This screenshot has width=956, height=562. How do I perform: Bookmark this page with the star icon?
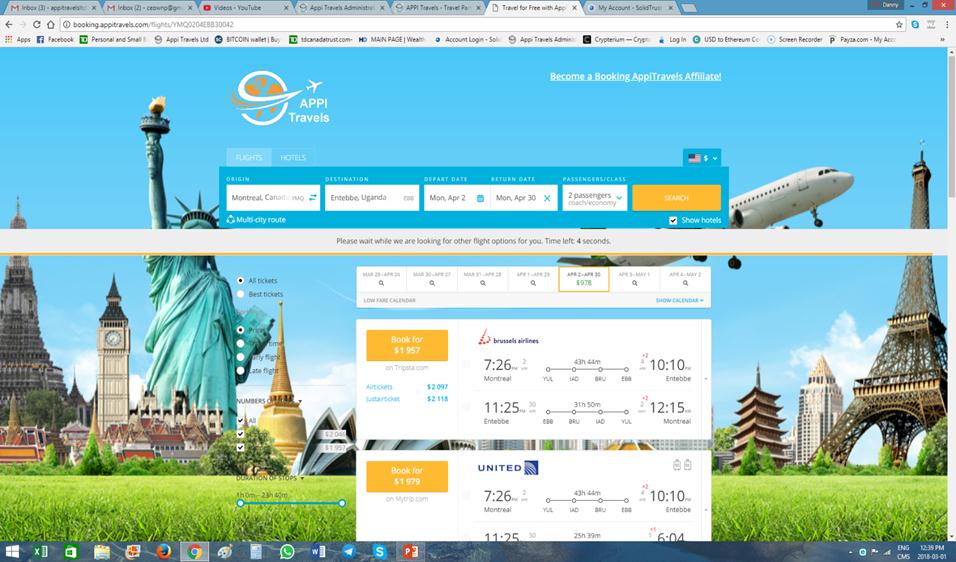899,24
